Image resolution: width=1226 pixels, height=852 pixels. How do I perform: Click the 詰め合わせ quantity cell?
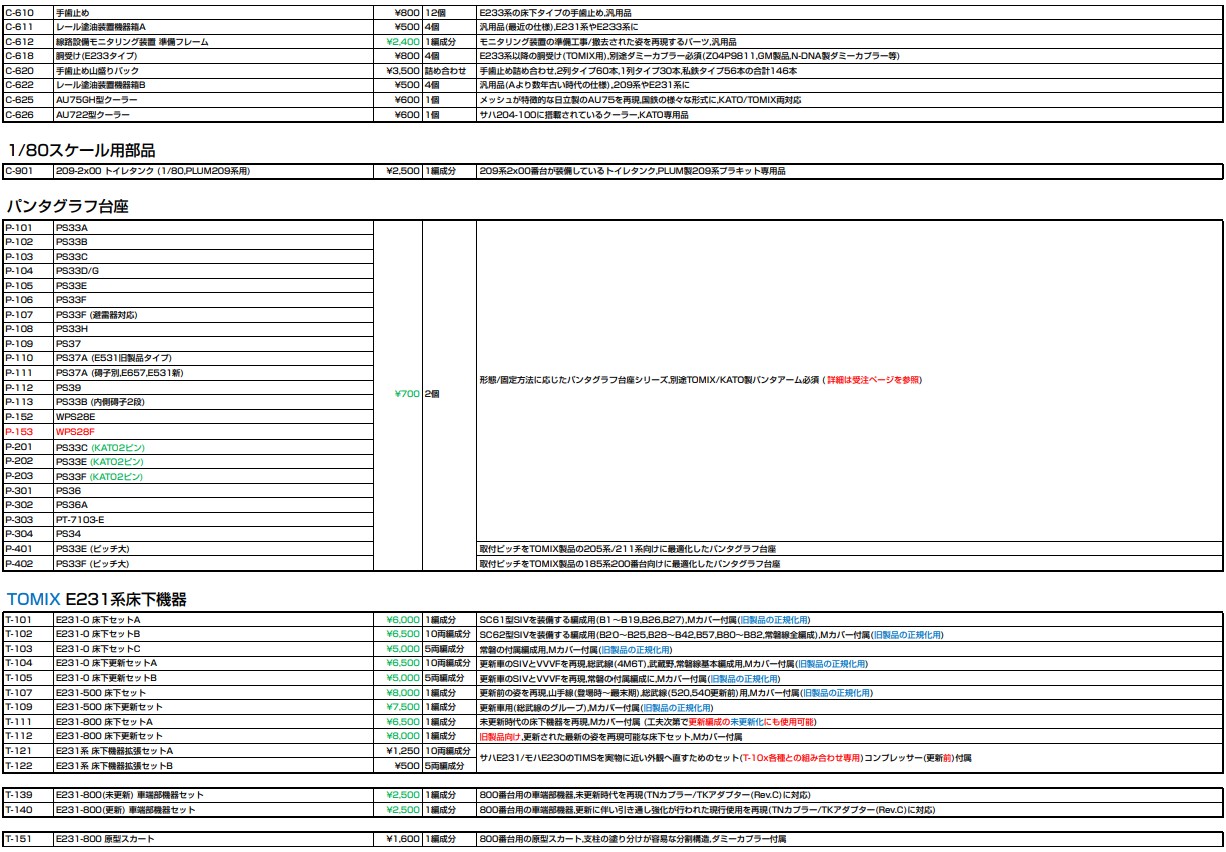(447, 71)
